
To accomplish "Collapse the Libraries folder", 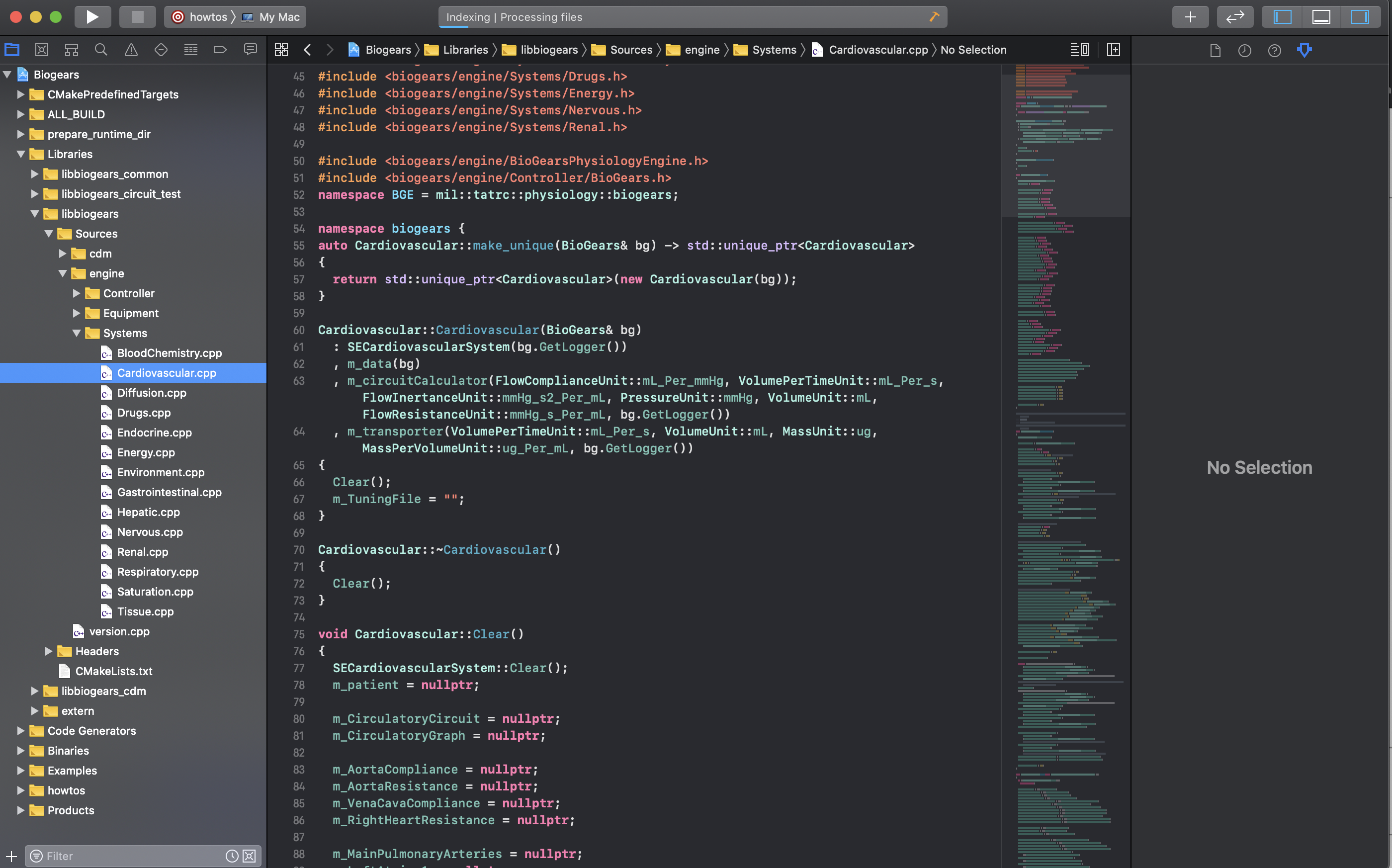I will click(x=21, y=154).
